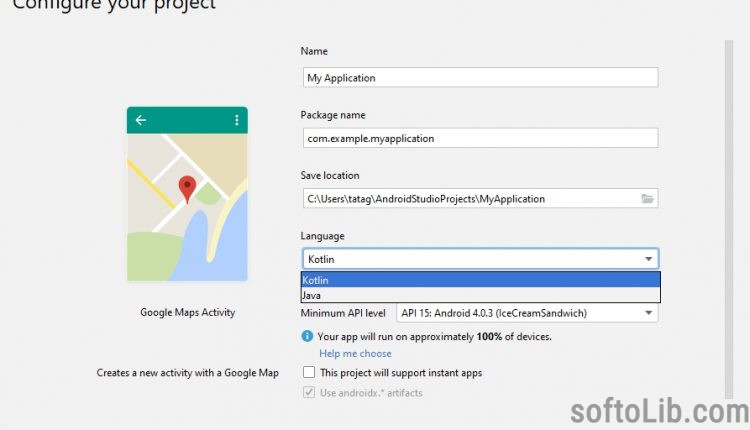
Task: Expand the Minimum API level dropdown
Action: click(527, 313)
